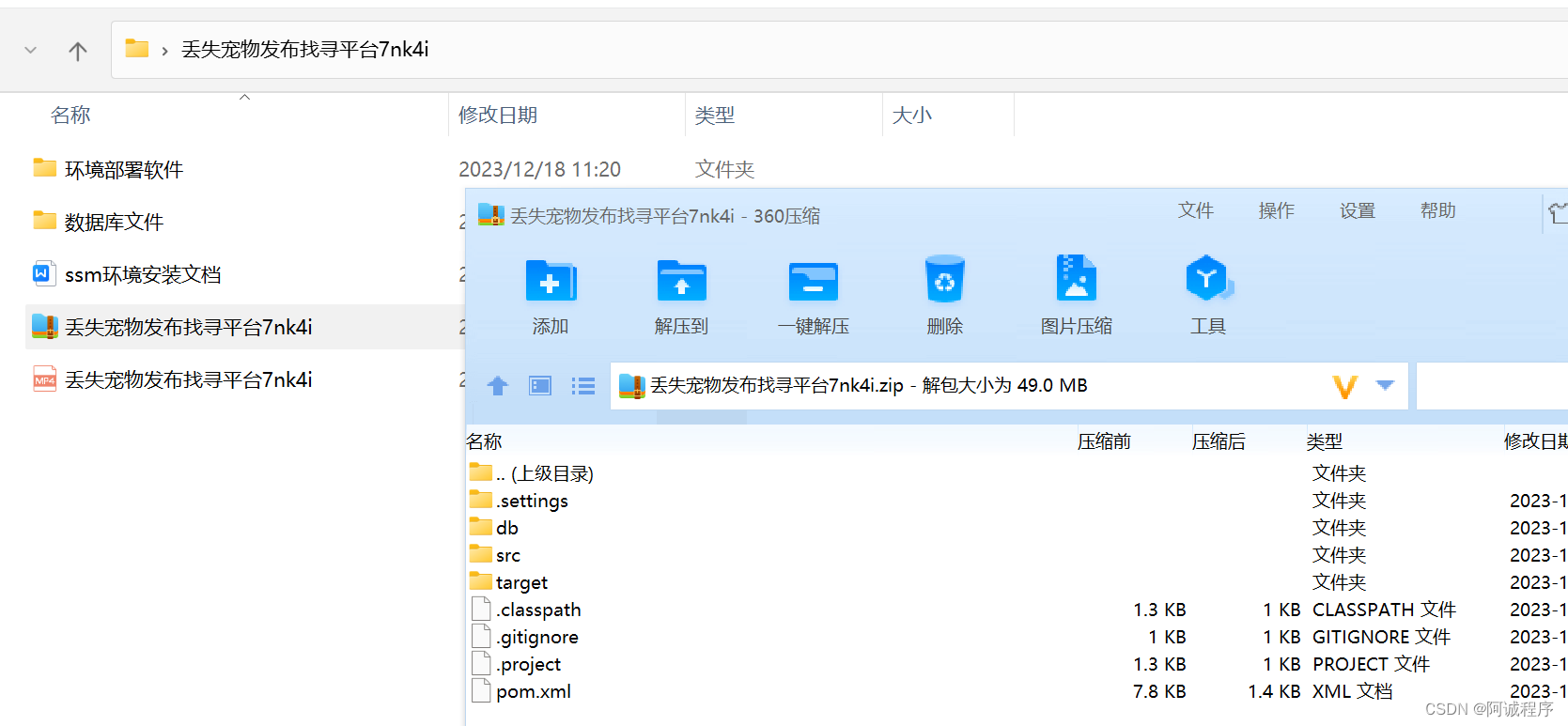The width and height of the screenshot is (1568, 726).
Task: Sort archive list by 压缩后 column
Action: tap(1219, 441)
